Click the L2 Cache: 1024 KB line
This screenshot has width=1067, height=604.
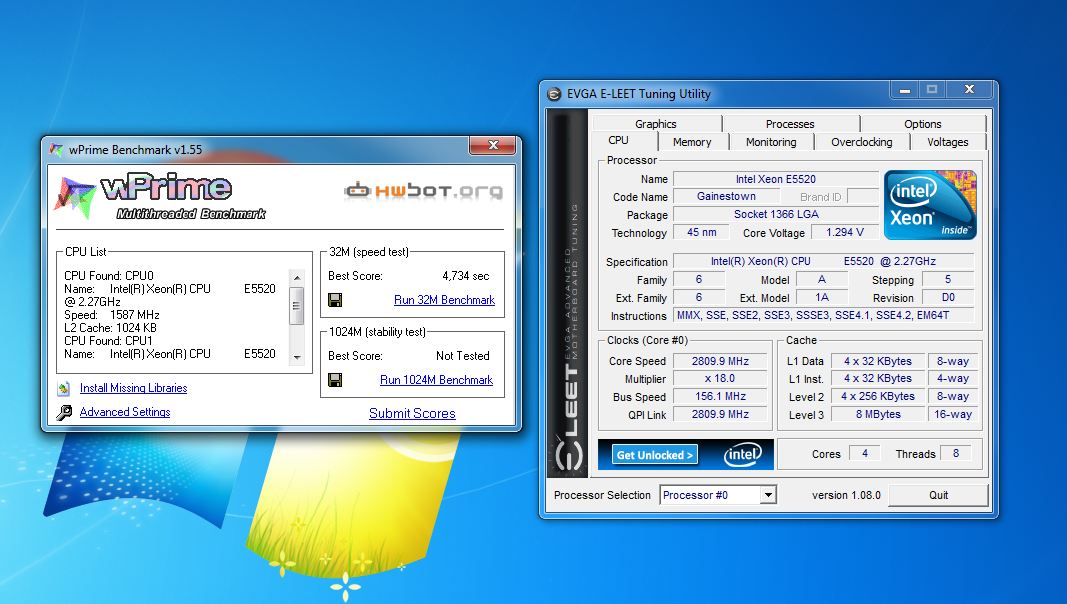110,328
